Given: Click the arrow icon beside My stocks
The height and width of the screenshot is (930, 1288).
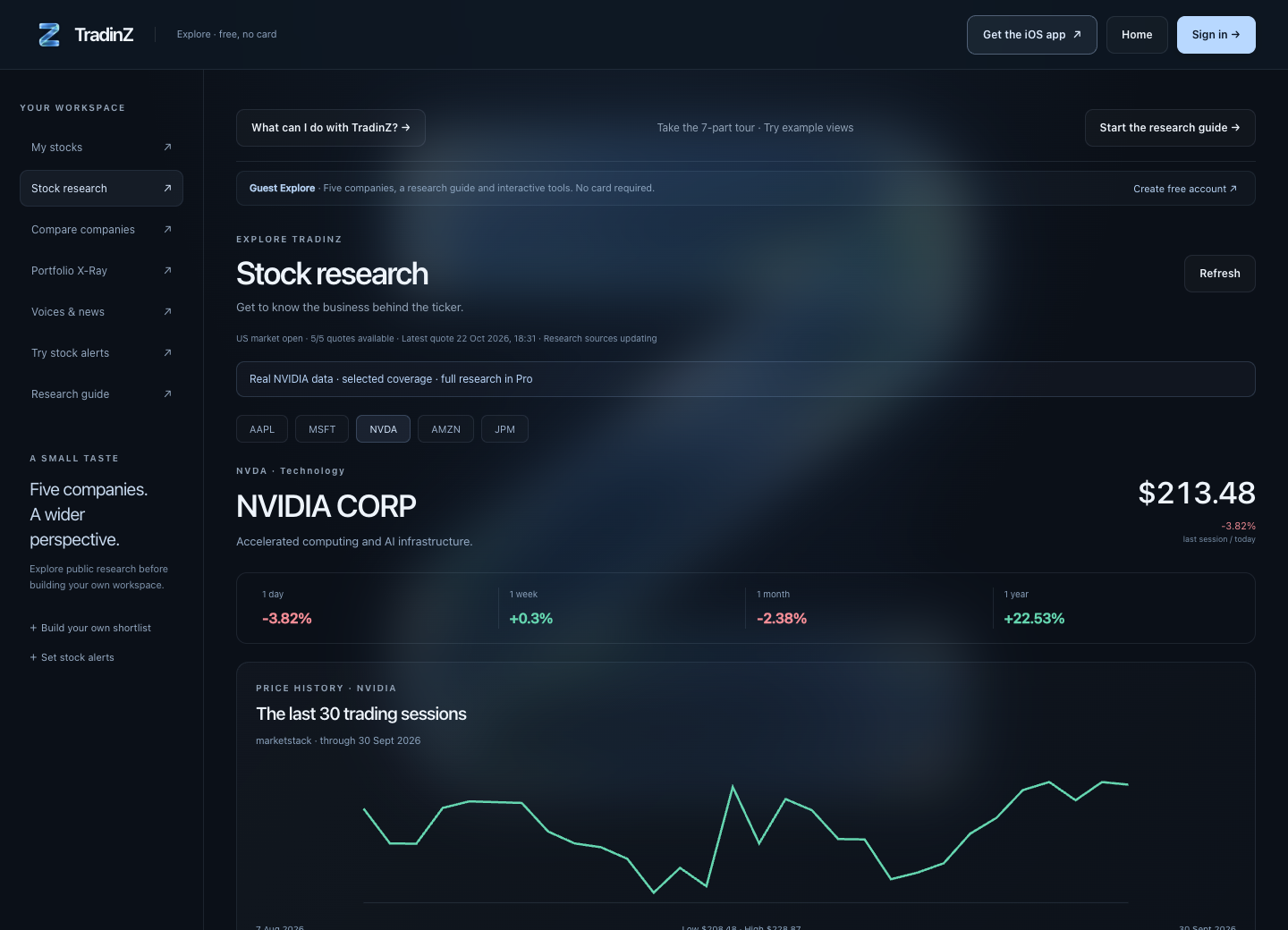Looking at the screenshot, I should pos(167,148).
